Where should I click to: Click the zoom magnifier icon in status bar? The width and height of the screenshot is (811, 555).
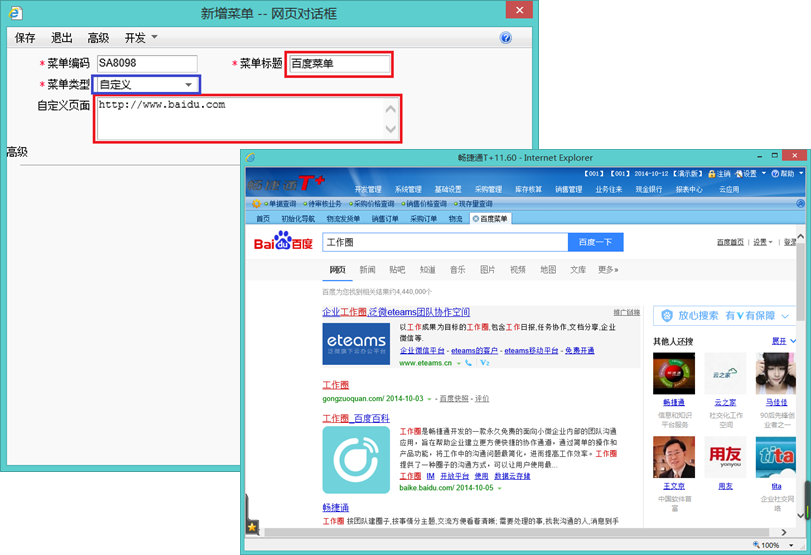(x=756, y=545)
